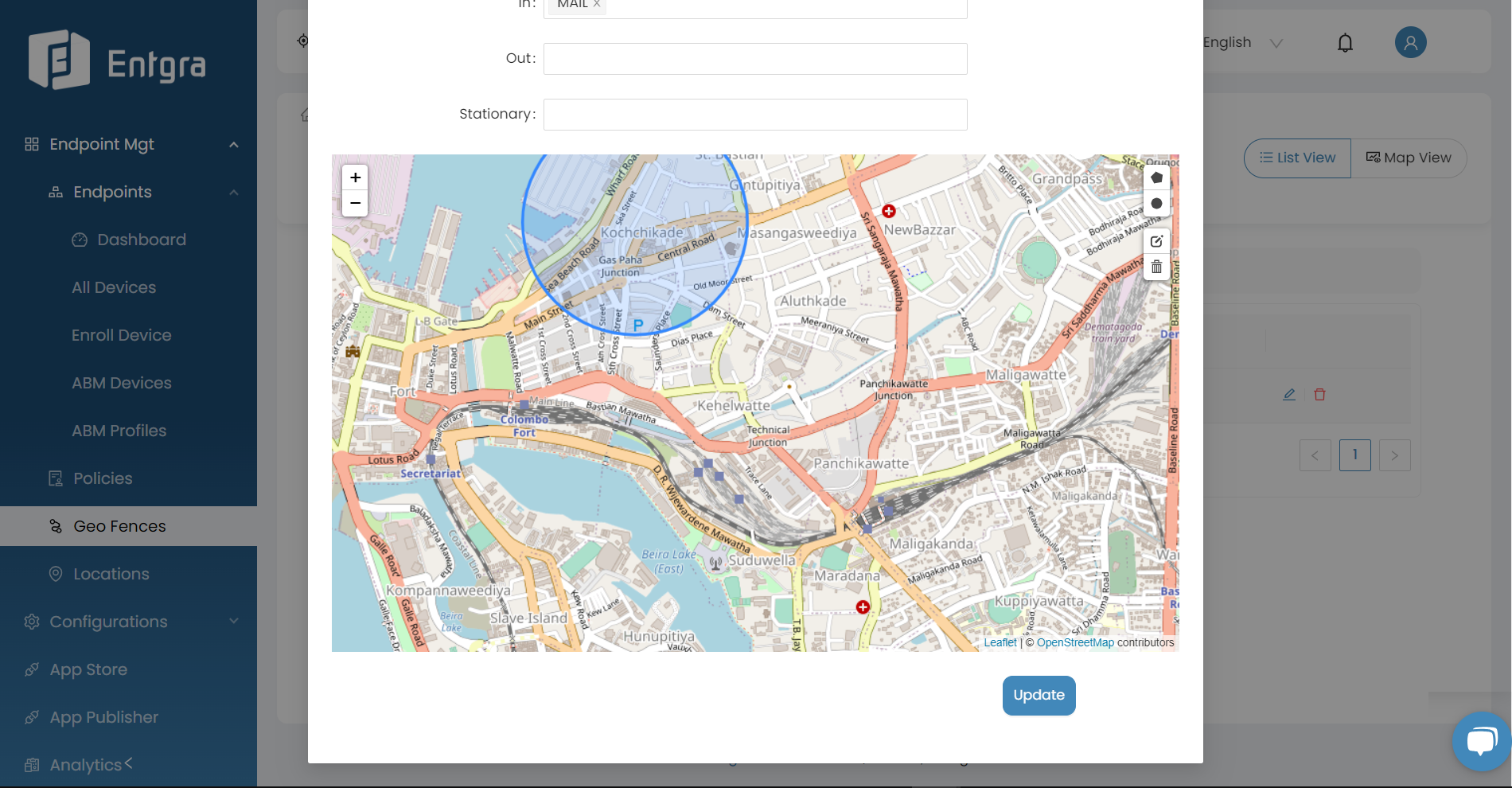Click the NewBazzar hospital marker on map
Viewport: 1512px width, 788px height.
[x=889, y=211]
